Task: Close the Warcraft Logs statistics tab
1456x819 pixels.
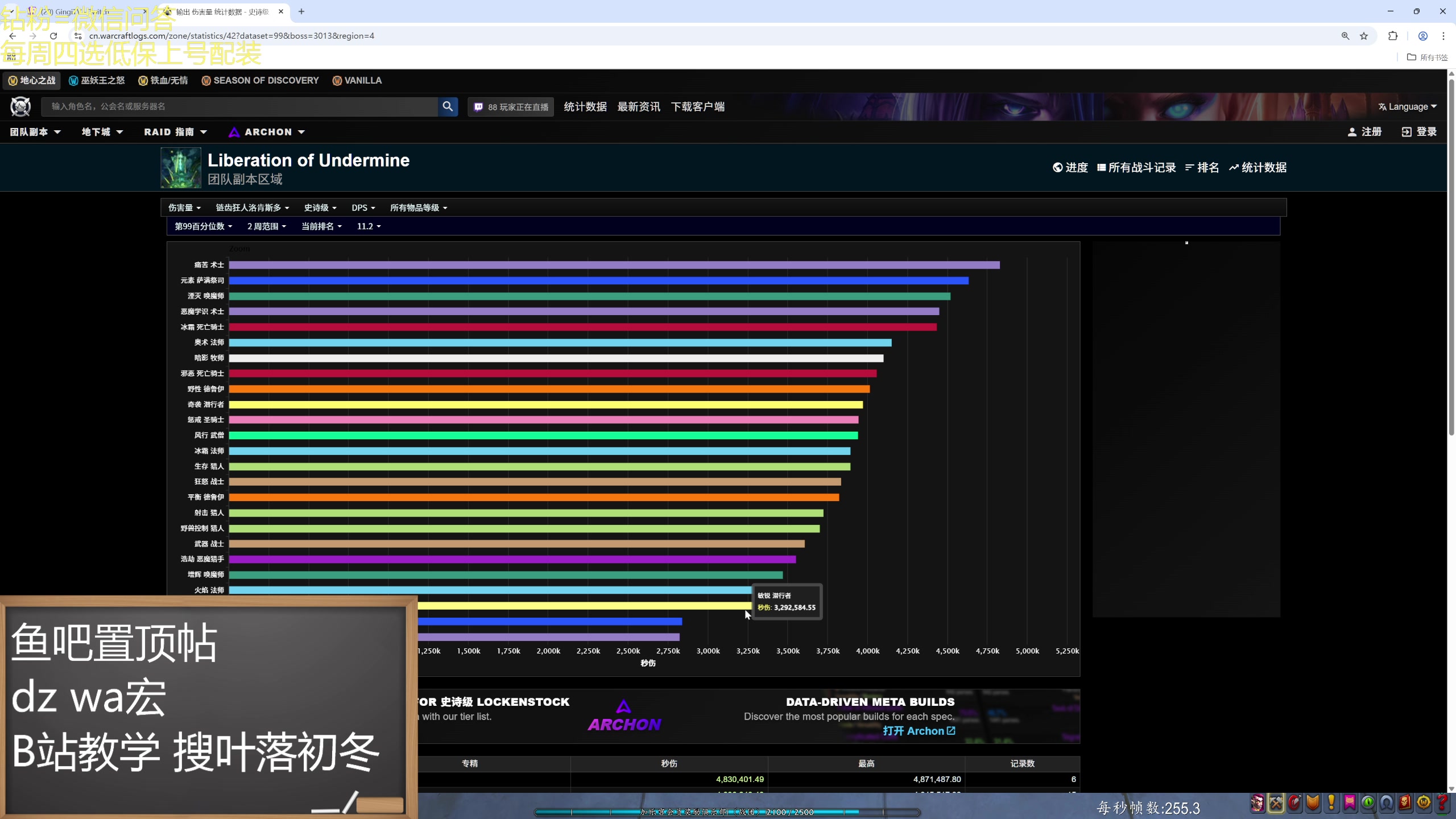Action: tap(281, 11)
